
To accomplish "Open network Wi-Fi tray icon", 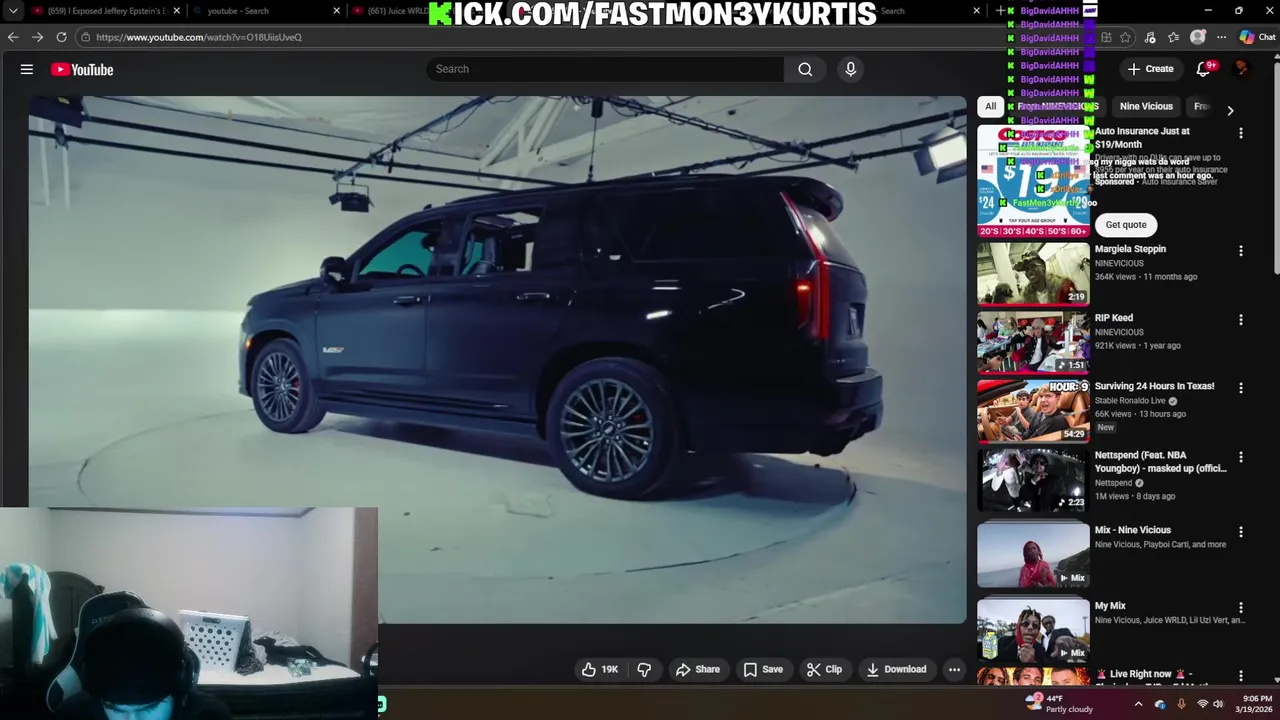I will [1202, 704].
